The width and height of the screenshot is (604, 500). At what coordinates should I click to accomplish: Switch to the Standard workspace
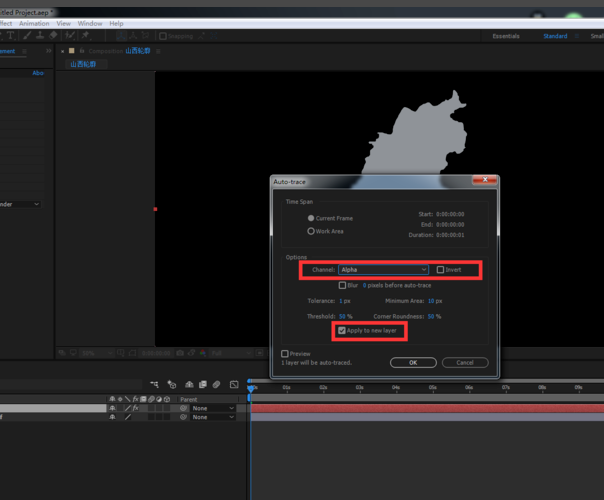tap(555, 36)
